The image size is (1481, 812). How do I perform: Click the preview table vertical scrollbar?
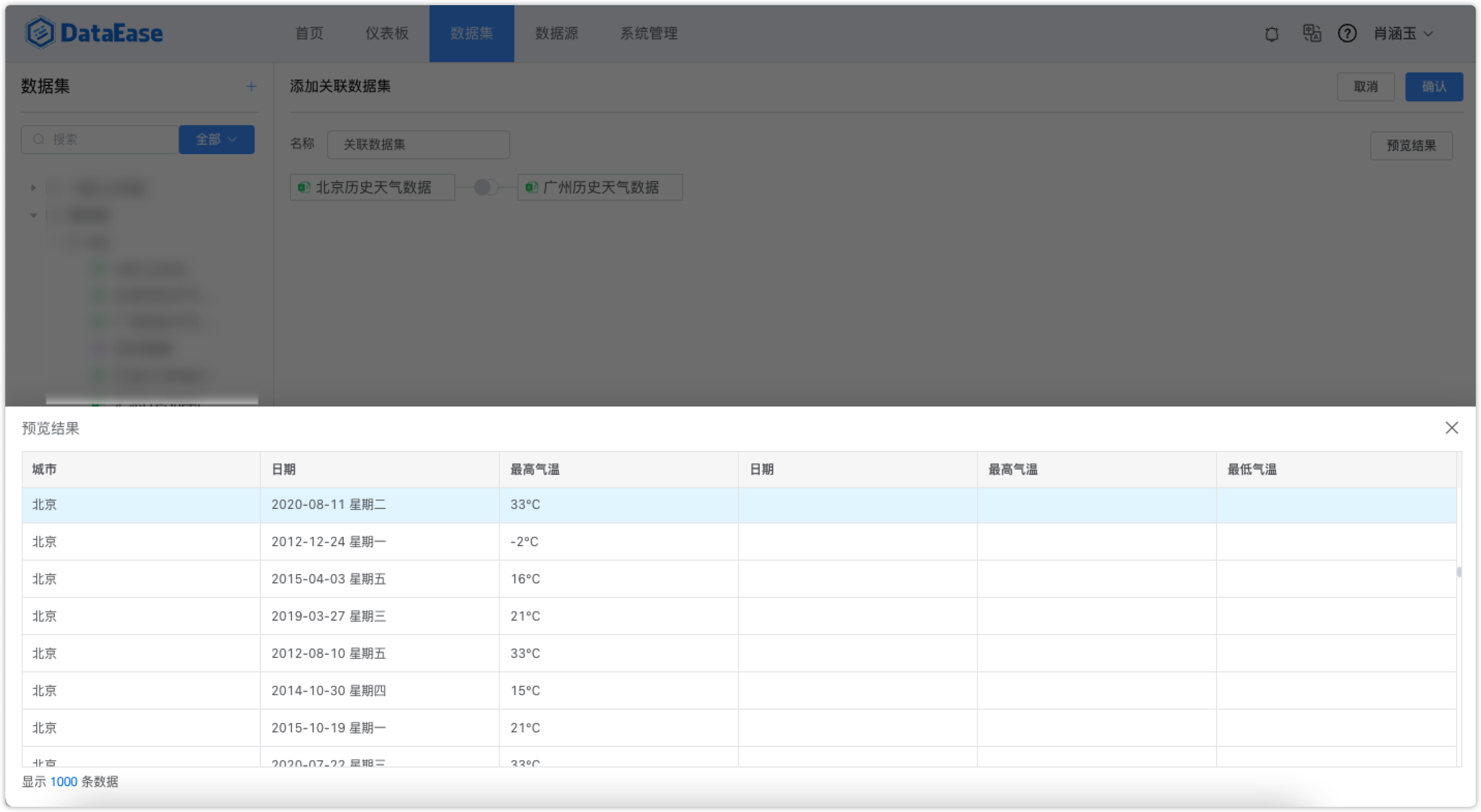point(1459,573)
